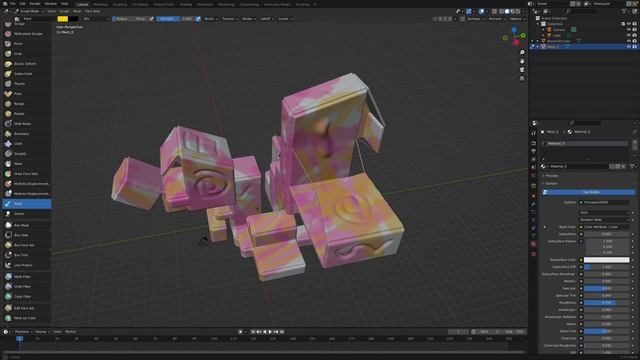640x360 pixels.
Task: Select the Pinch sculpt brush
Action: 27,44
